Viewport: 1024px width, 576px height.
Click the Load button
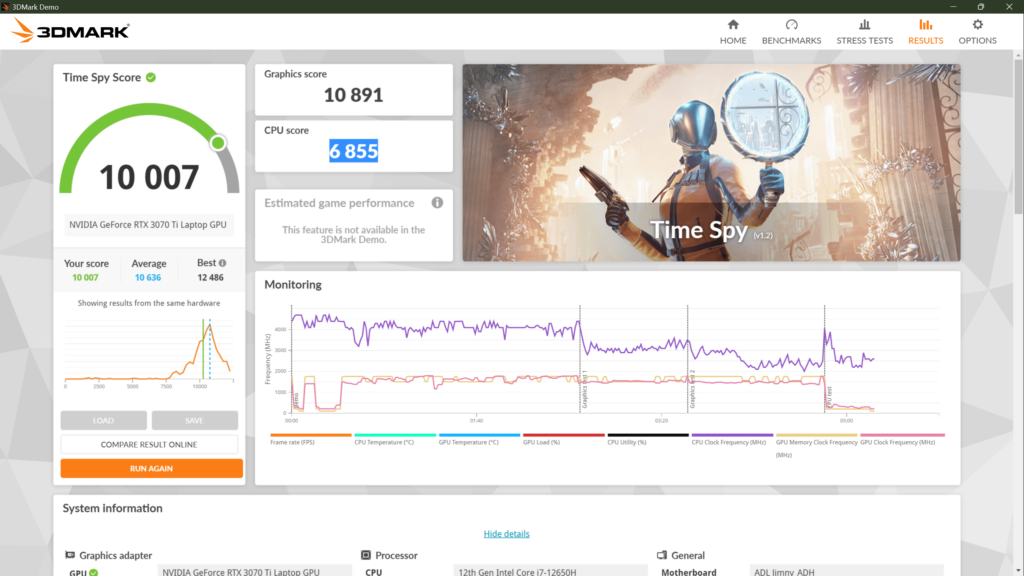(103, 420)
